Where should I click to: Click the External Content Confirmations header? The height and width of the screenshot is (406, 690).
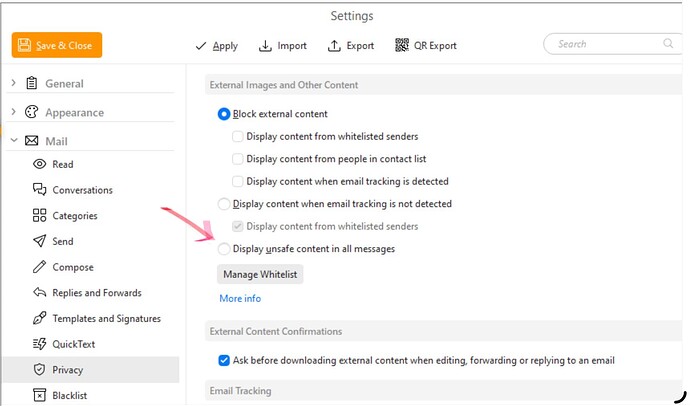pyautogui.click(x=275, y=331)
